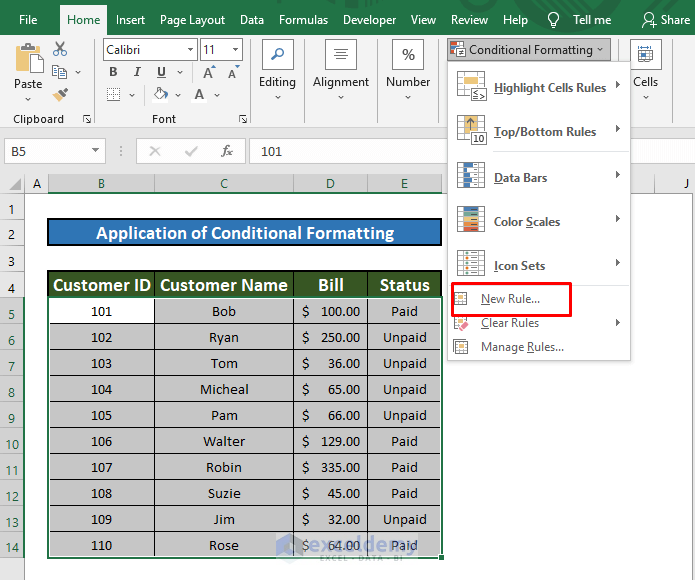Click the Conditional Formatting button

point(528,49)
